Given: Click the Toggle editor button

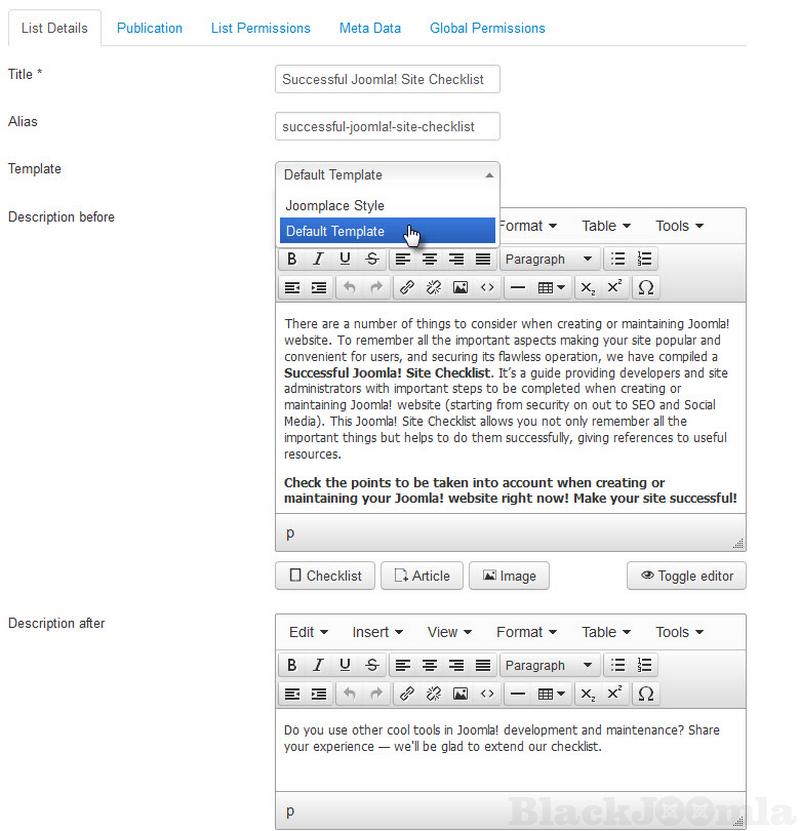Looking at the screenshot, I should (686, 575).
